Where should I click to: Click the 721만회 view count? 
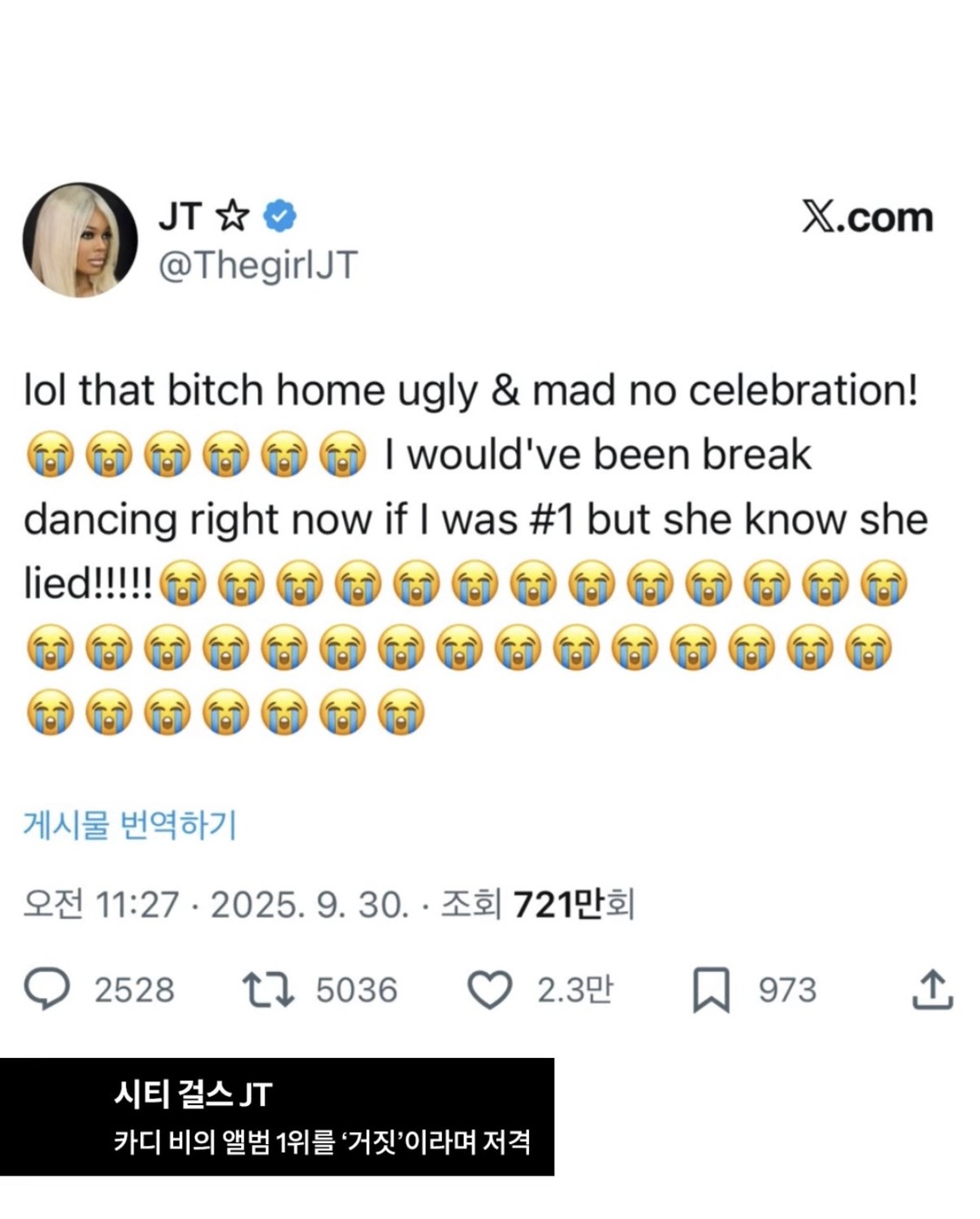tap(574, 905)
